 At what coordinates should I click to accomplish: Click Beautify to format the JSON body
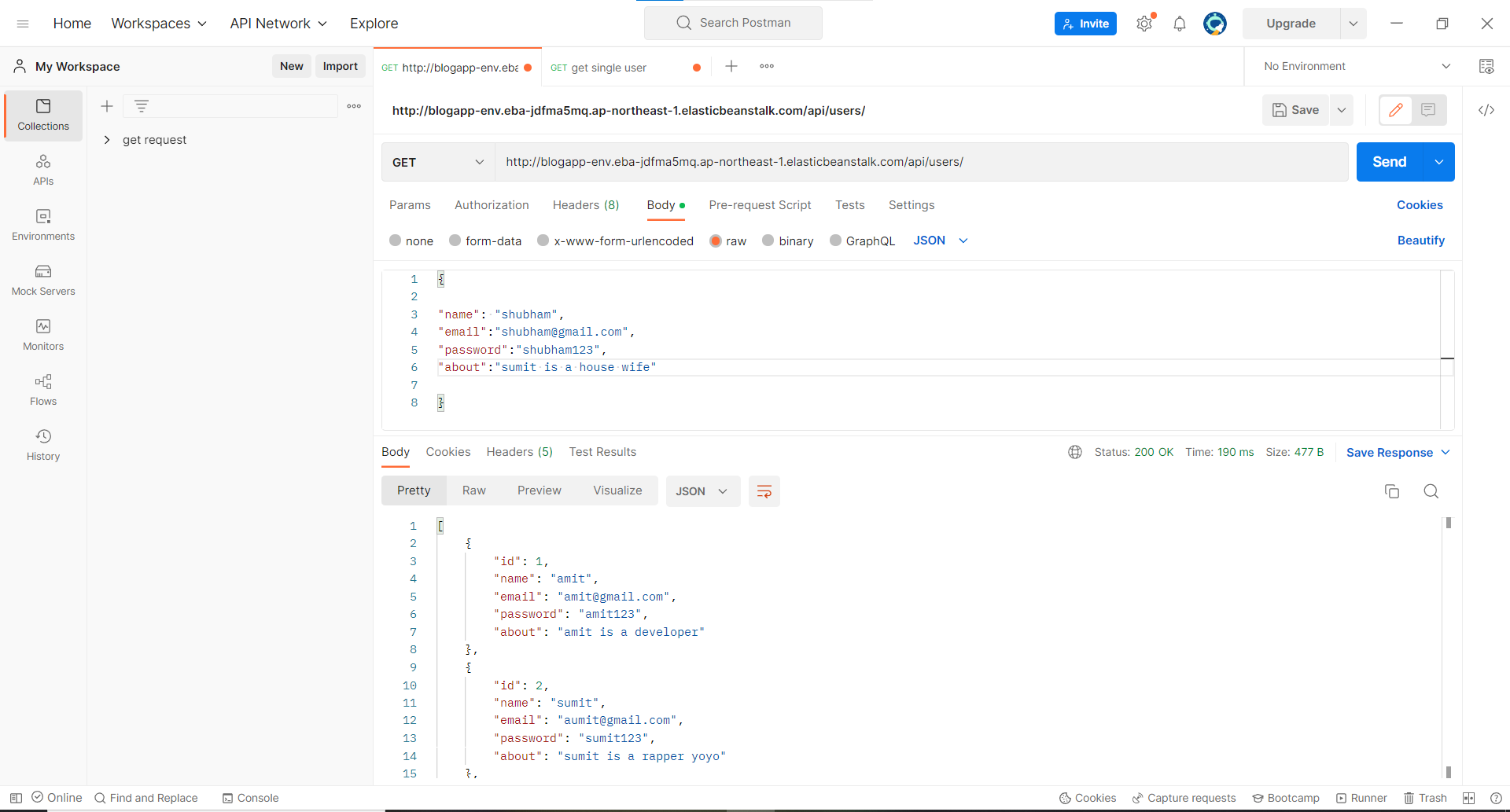[1421, 241]
